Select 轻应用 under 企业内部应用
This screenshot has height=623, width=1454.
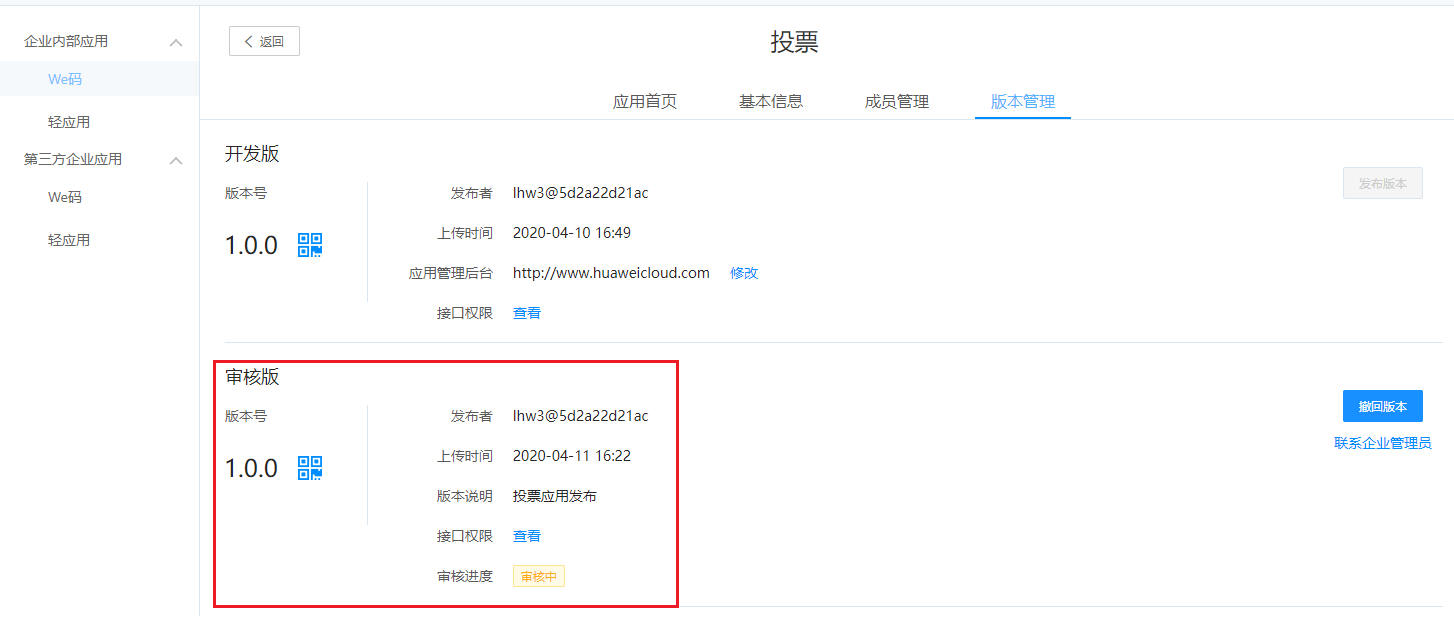pos(69,122)
